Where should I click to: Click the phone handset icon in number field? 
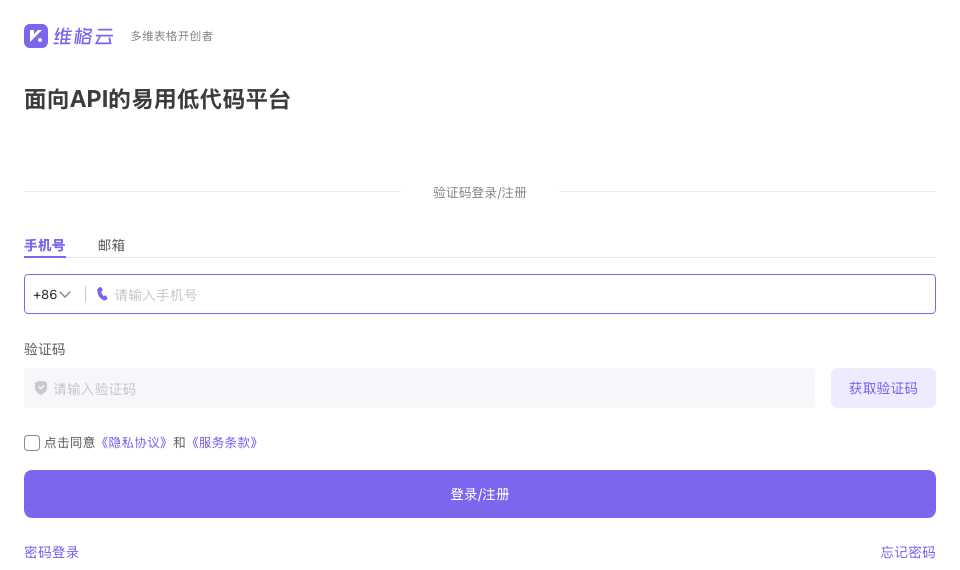102,294
